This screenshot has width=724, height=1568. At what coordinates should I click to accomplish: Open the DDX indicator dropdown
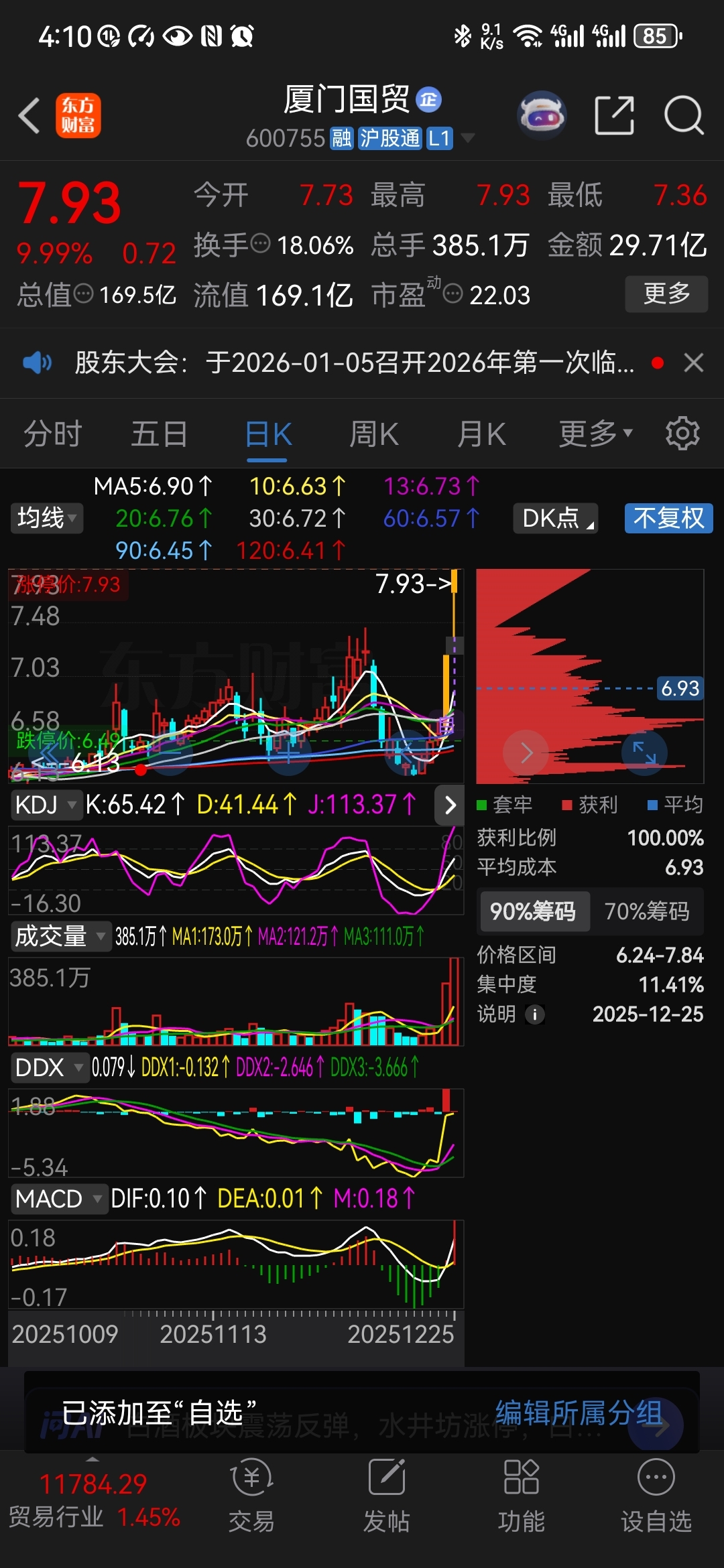pyautogui.click(x=50, y=1067)
